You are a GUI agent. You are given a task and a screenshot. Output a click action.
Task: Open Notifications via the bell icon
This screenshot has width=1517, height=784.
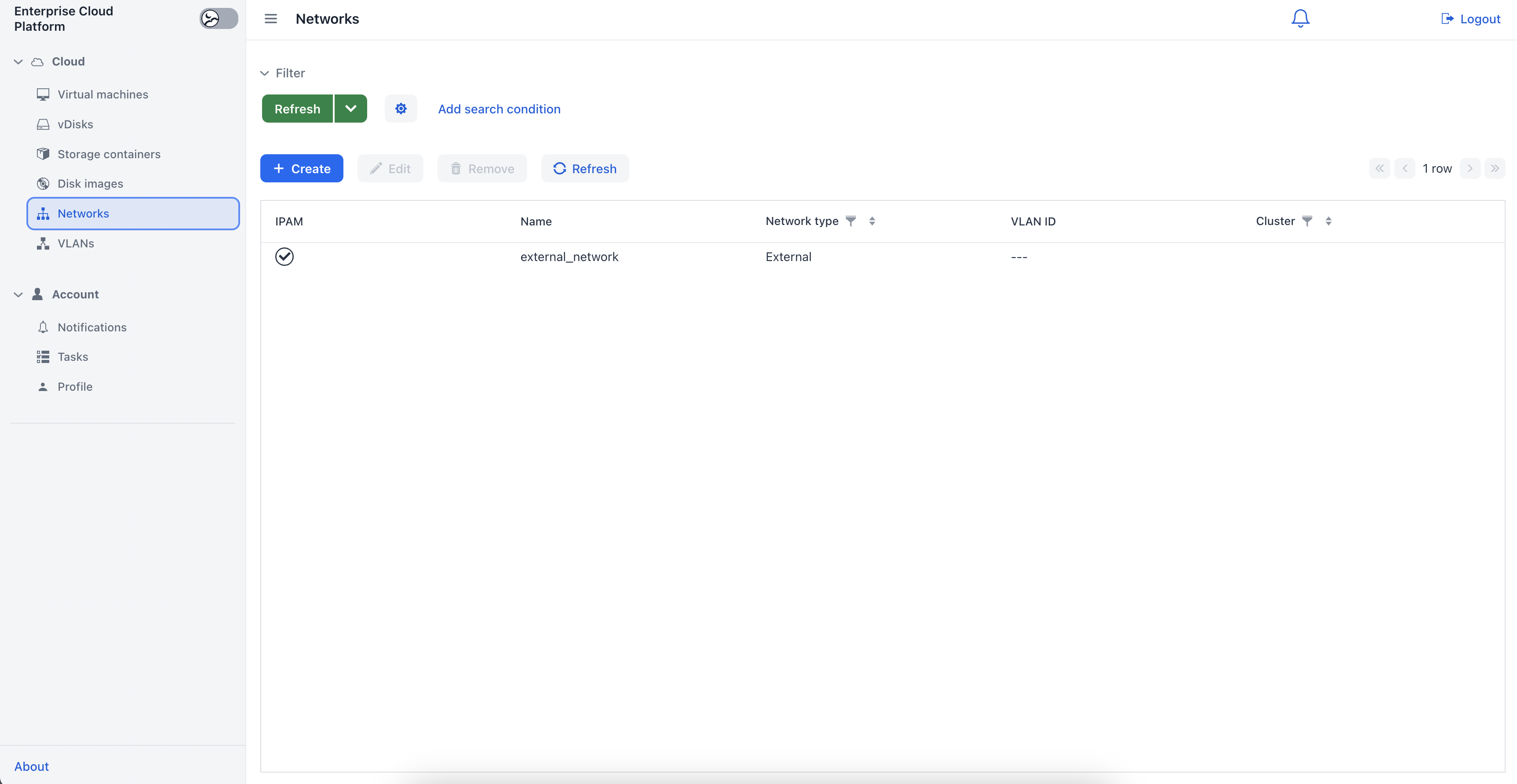tap(1300, 18)
